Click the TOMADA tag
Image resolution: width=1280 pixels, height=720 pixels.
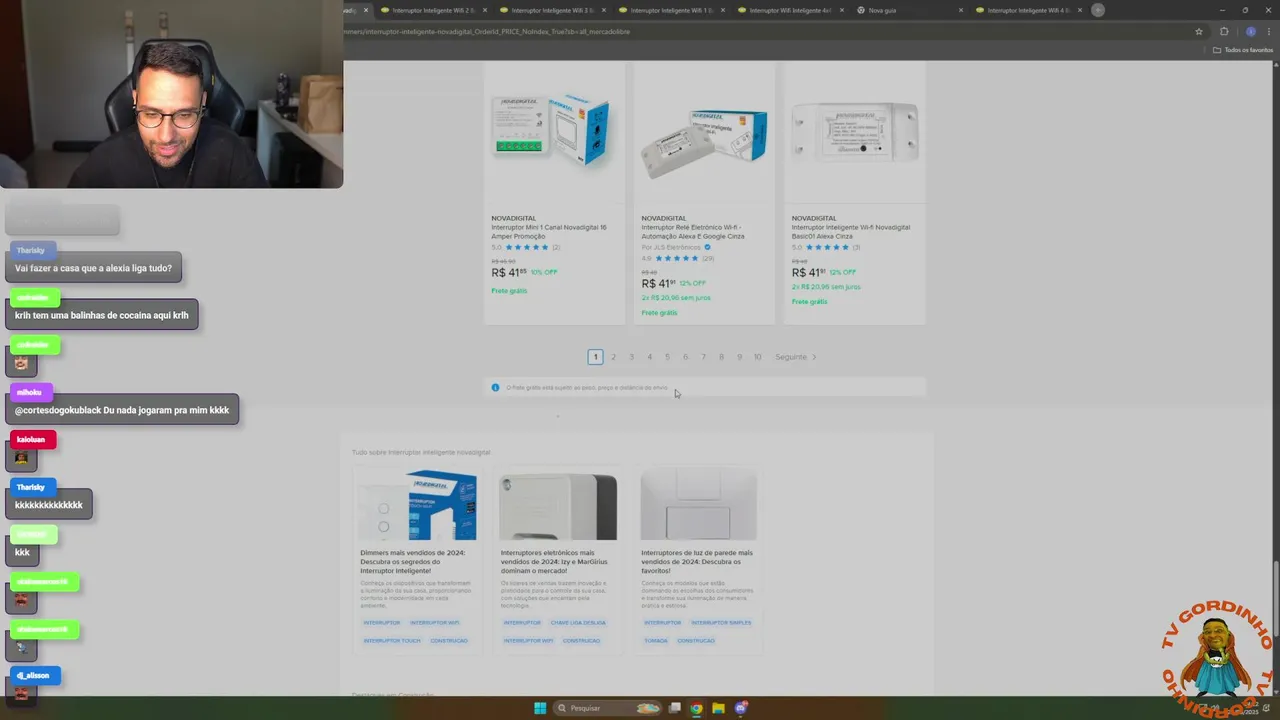tap(656, 640)
